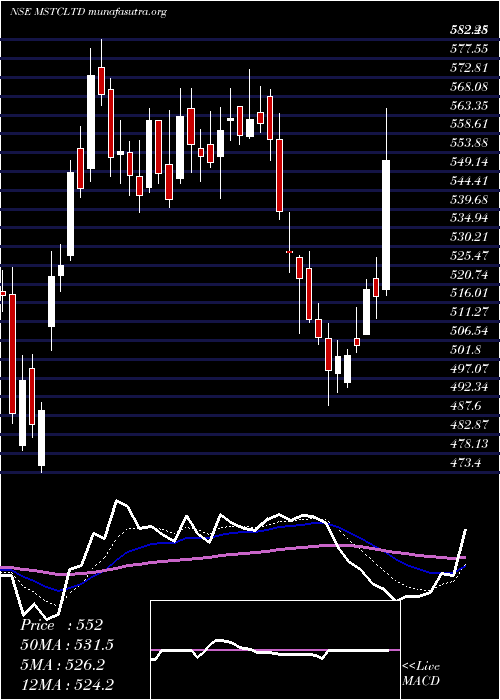Select the 473.4 price axis label
Viewport: 500px width, 700px height.
(x=465, y=462)
